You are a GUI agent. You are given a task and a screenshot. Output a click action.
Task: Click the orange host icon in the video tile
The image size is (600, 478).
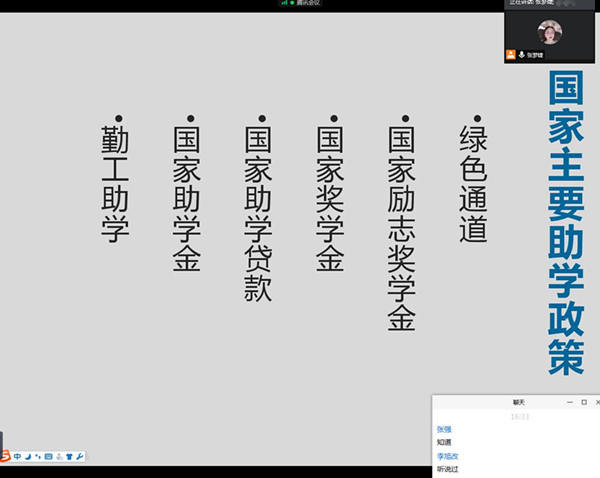click(511, 55)
